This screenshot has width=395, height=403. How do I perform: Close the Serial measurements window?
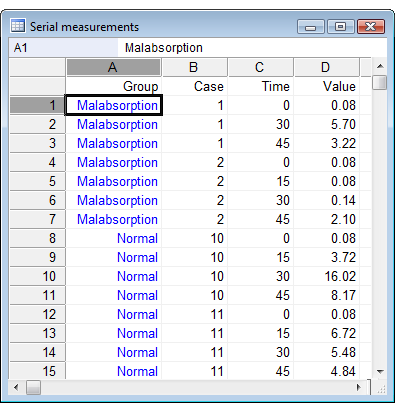tap(371, 27)
